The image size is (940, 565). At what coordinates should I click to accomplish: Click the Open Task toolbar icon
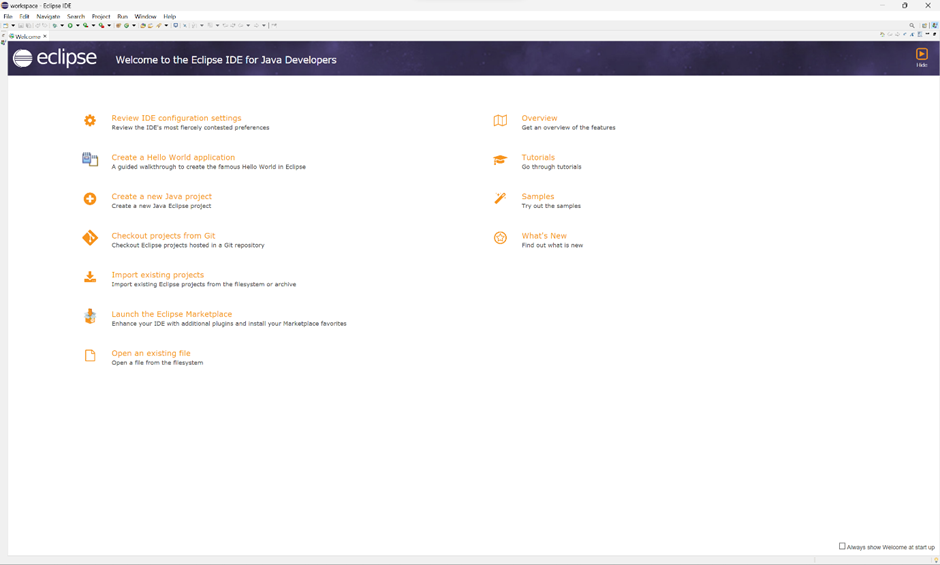150,25
